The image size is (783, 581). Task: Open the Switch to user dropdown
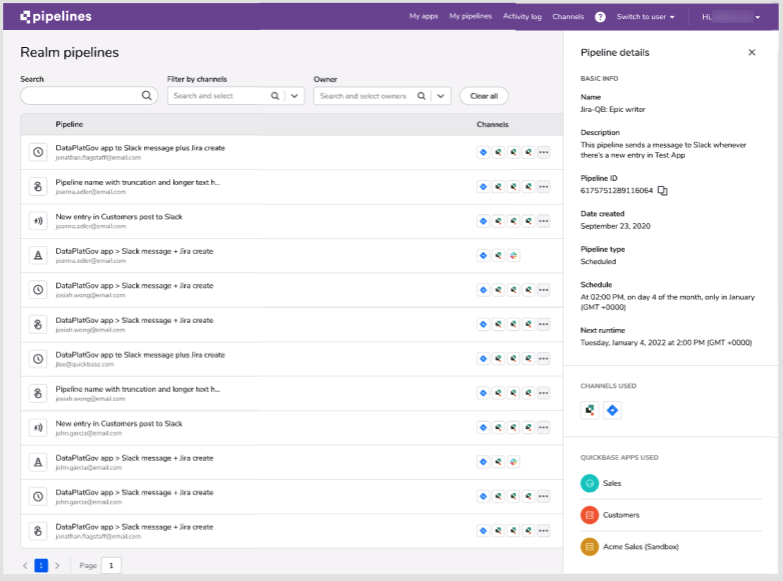(645, 17)
